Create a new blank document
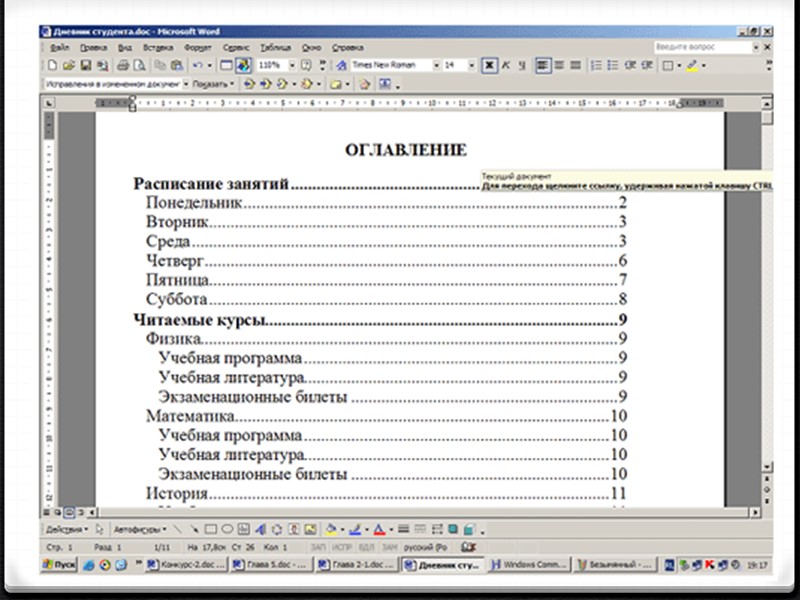The width and height of the screenshot is (800, 600). tap(52, 65)
